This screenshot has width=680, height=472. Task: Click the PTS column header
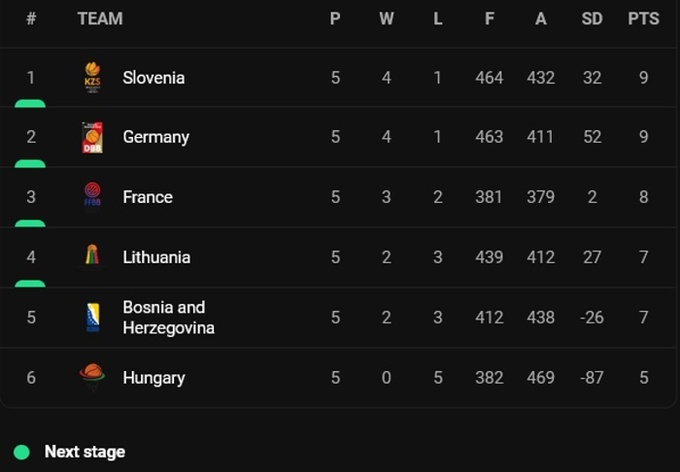coord(643,19)
